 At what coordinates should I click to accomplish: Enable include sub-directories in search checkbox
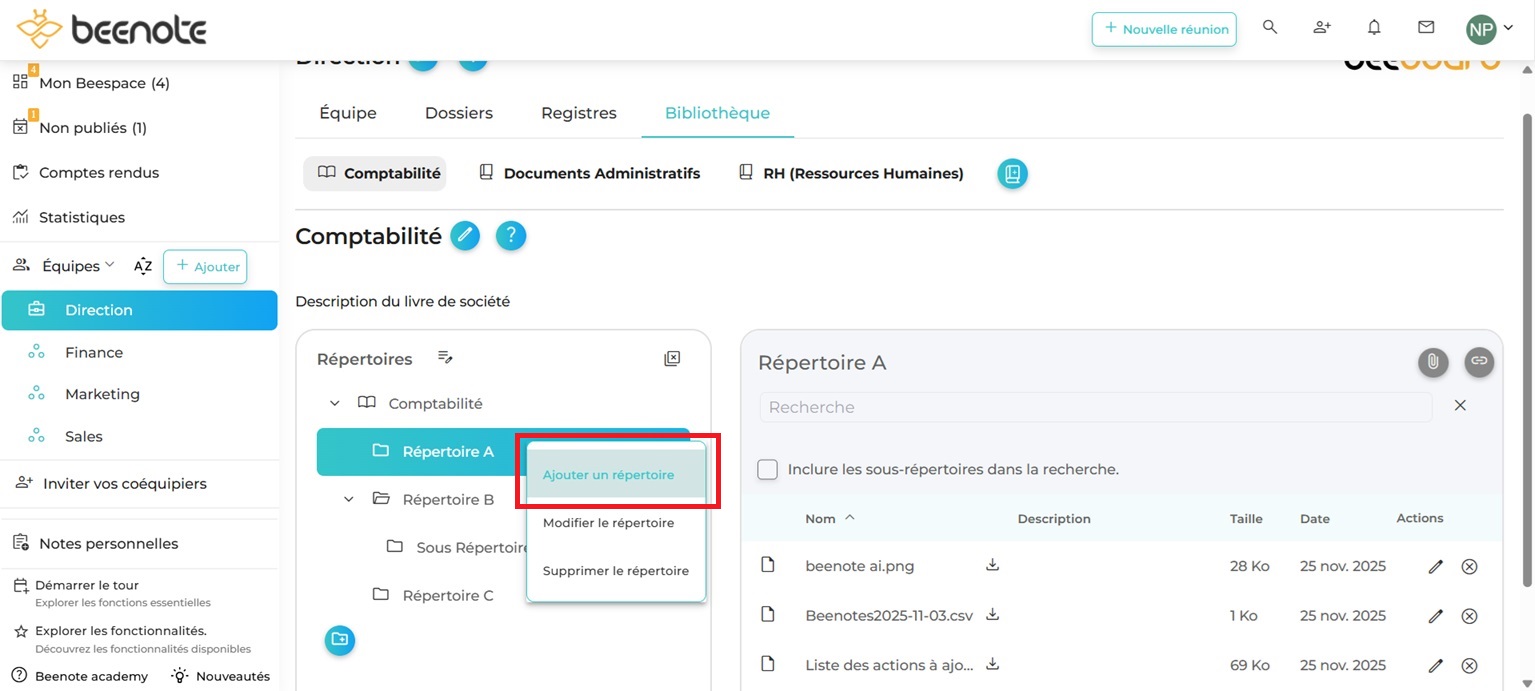coord(768,469)
